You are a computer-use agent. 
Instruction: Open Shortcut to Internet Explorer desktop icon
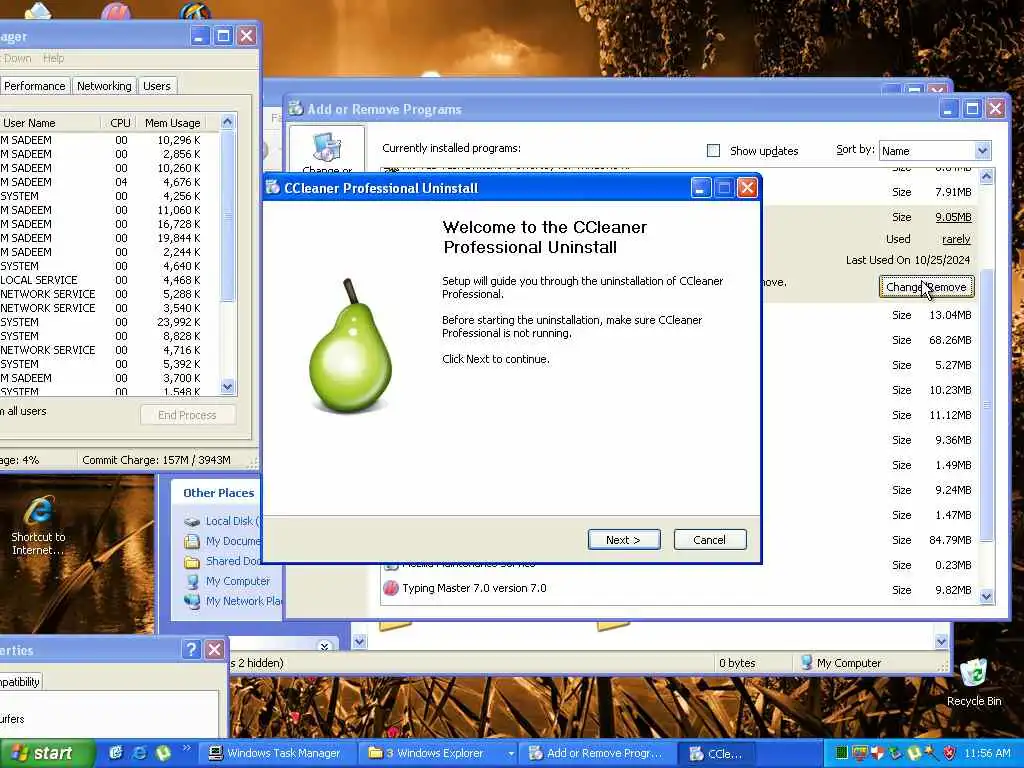[38, 526]
